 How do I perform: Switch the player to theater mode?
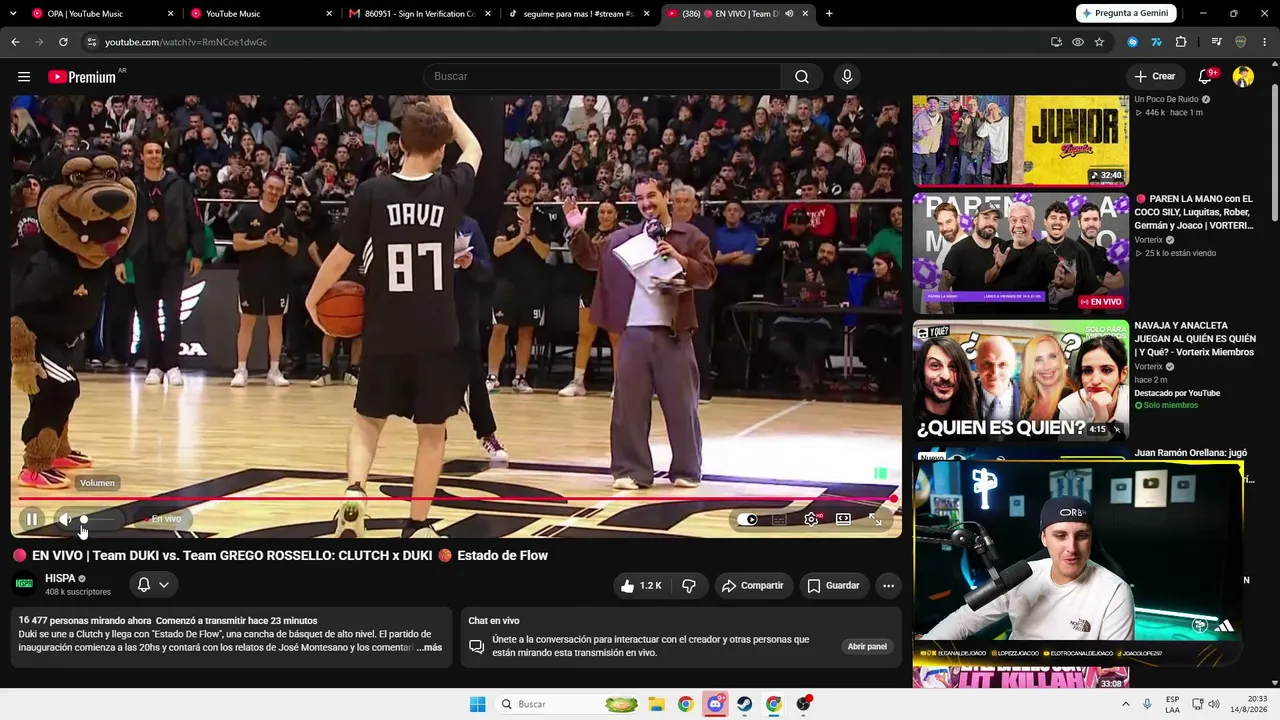(x=843, y=519)
